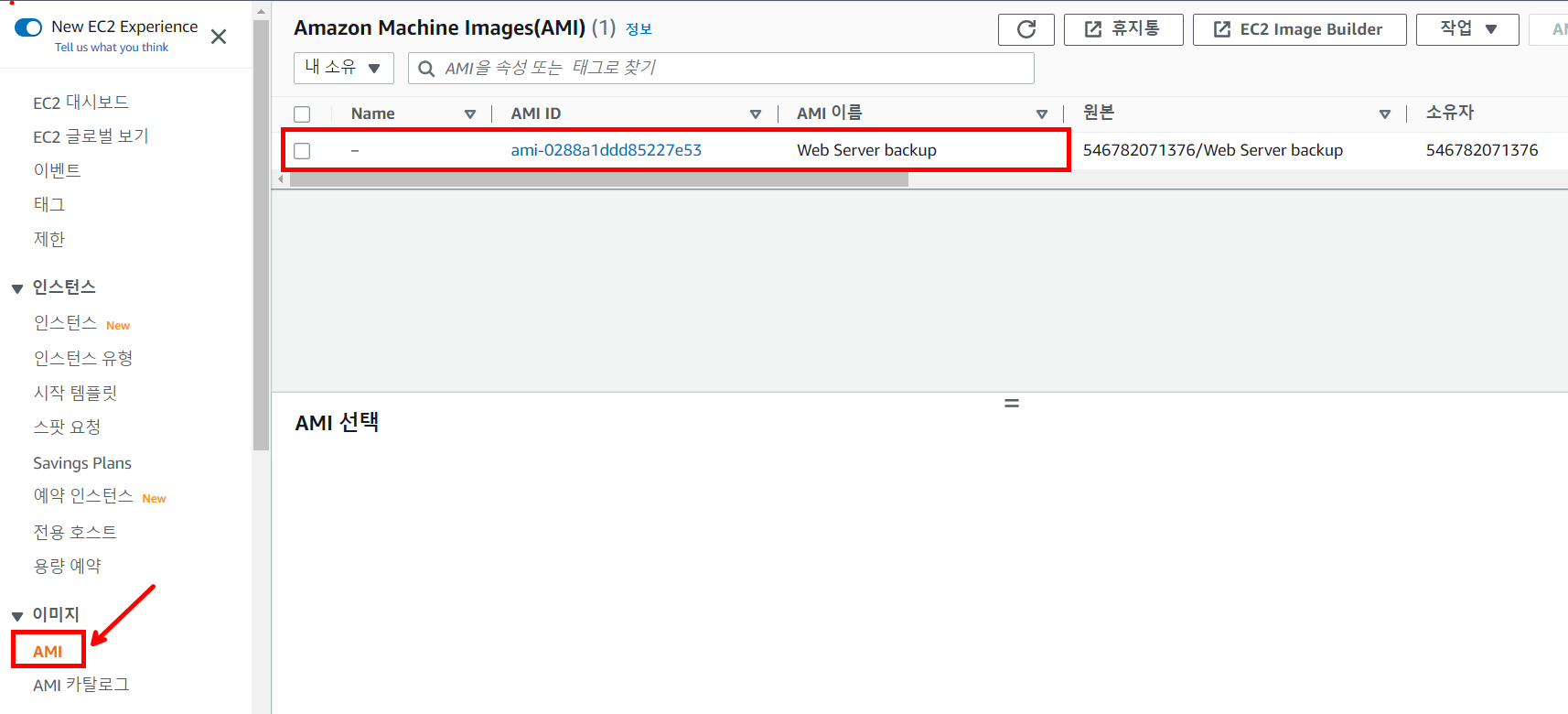Click the Web Server backup AMI name cell
This screenshot has height=714, width=1568.
coord(866,150)
